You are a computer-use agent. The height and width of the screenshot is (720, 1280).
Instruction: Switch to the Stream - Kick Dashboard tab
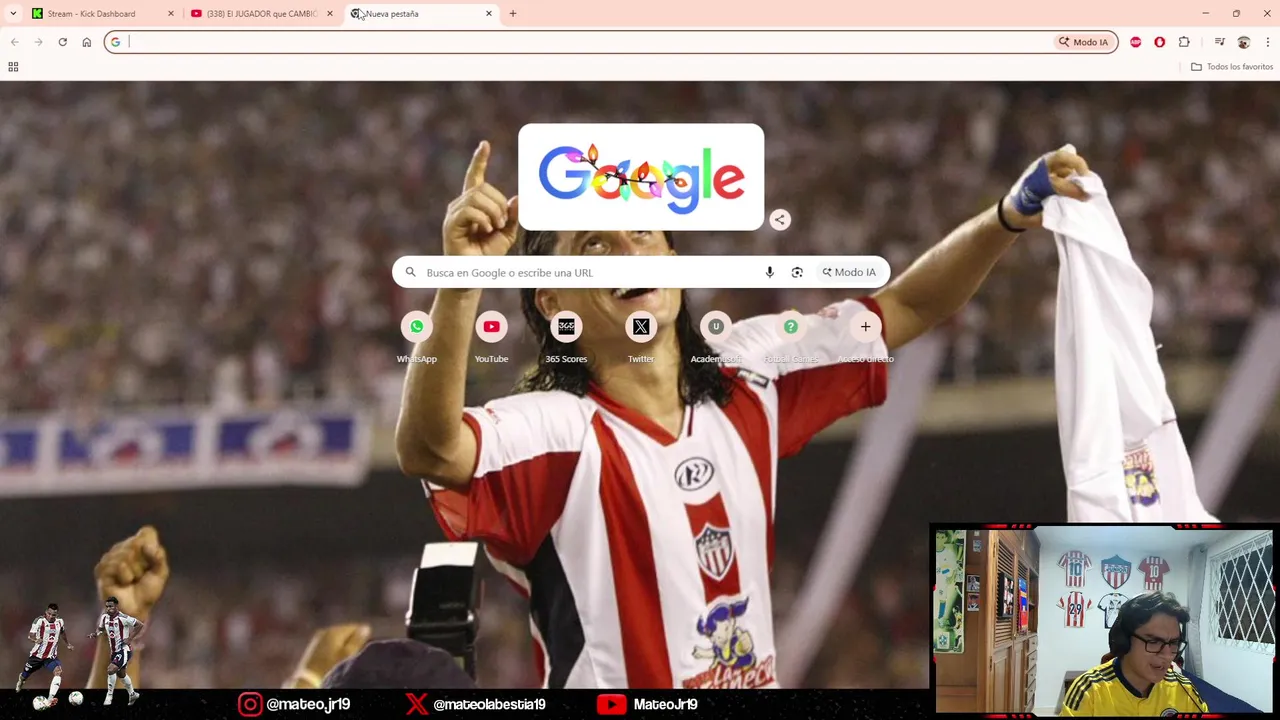[100, 14]
